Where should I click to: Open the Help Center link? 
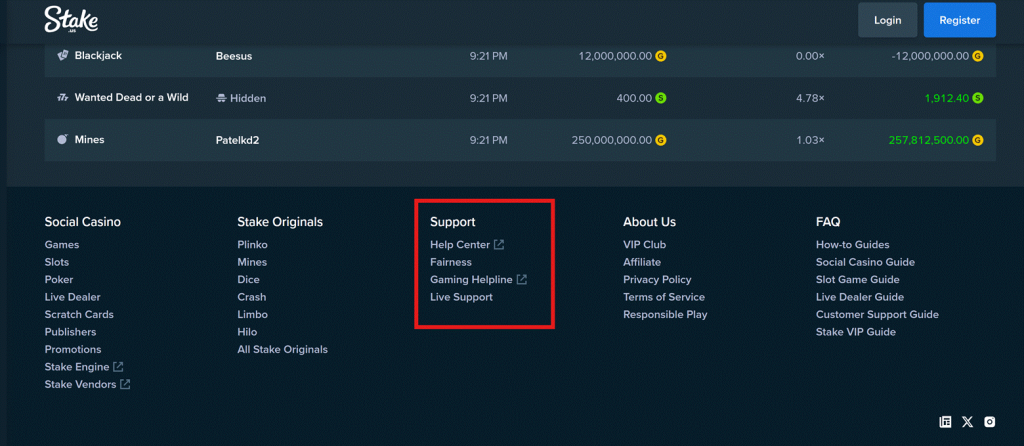coord(460,245)
